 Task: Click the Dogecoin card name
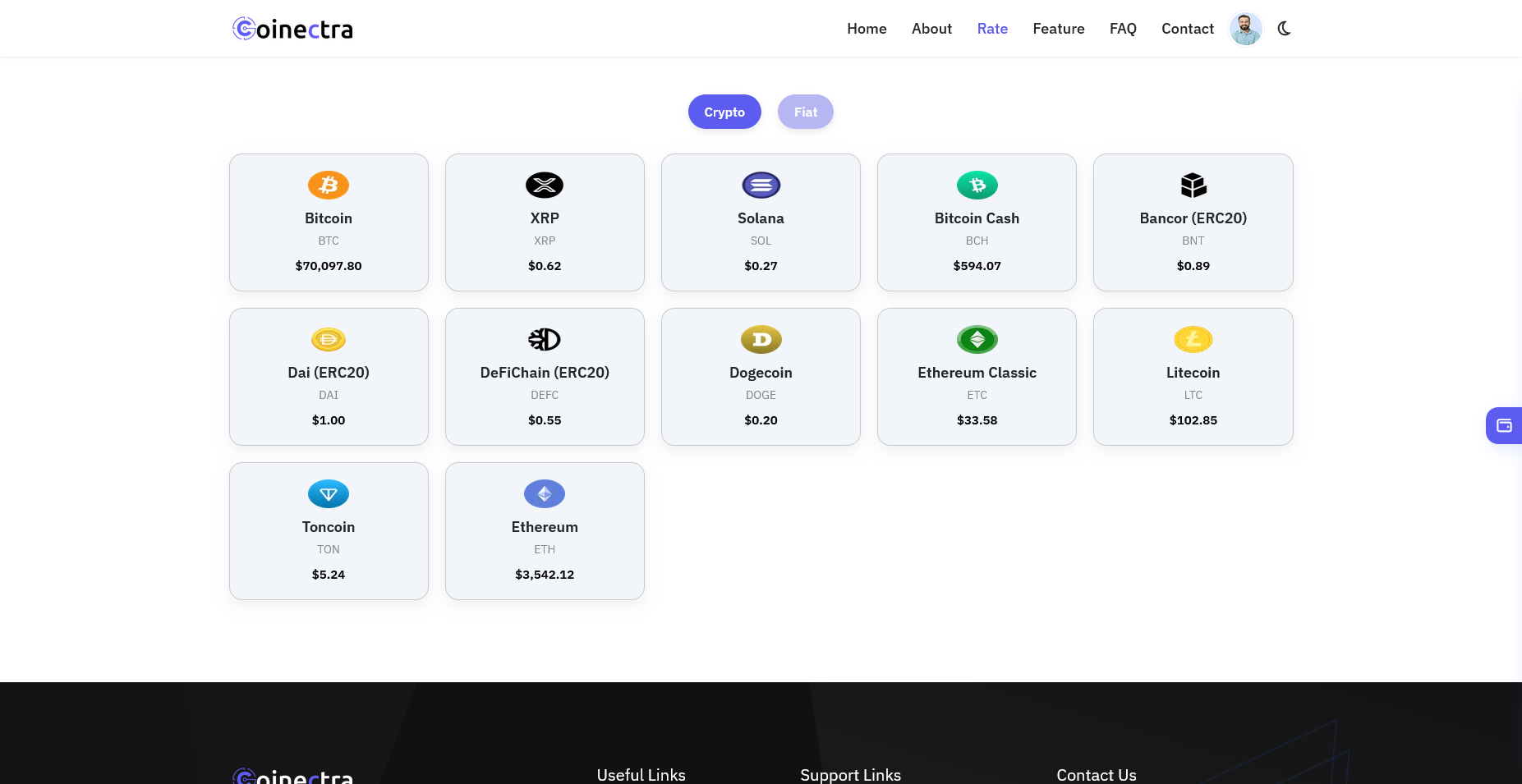tap(761, 373)
